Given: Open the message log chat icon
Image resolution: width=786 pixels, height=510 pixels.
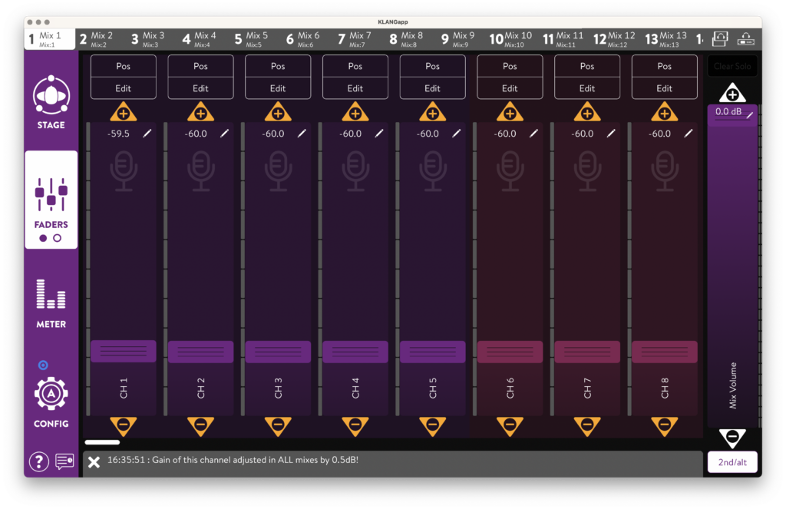Looking at the screenshot, I should point(65,461).
